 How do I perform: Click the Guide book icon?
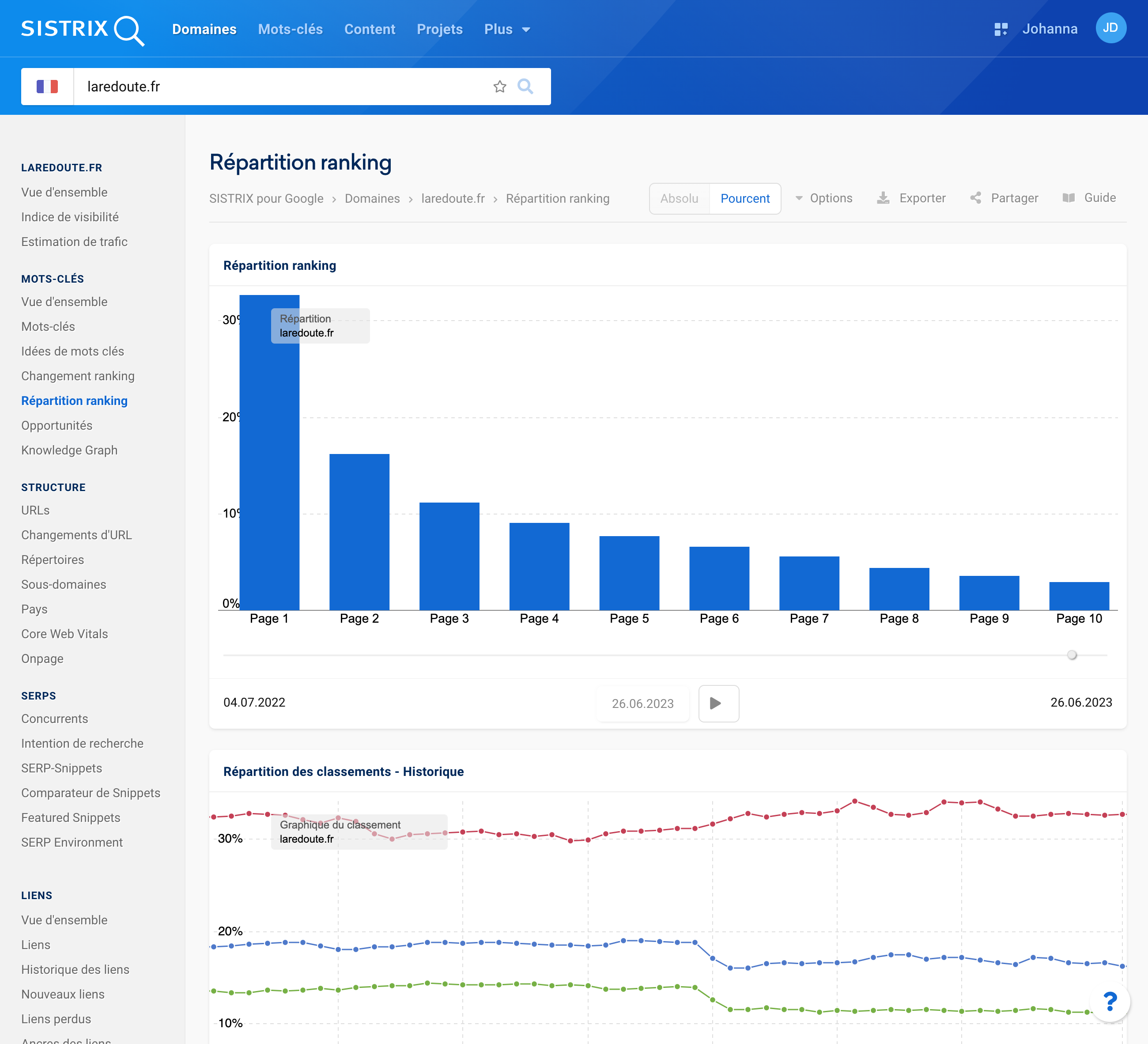[1068, 198]
